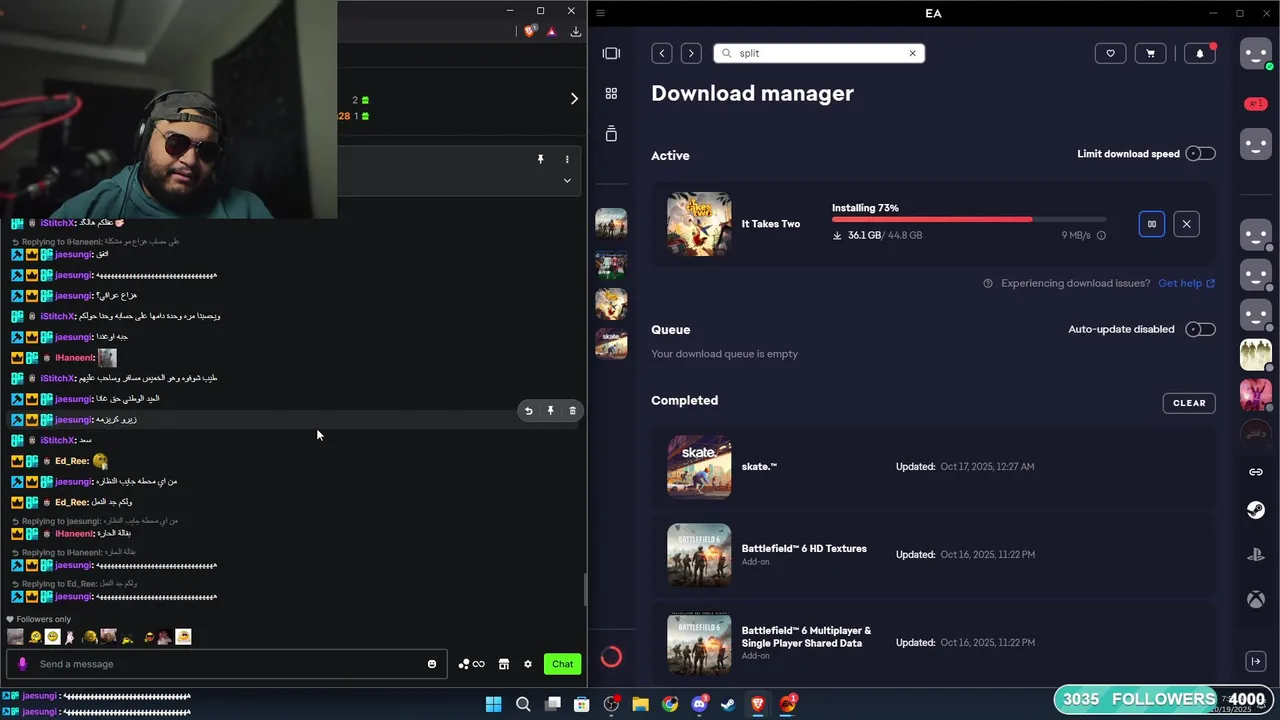
Task: Click the 'Battlefield™ 6 HD Textures' title
Action: [804, 548]
